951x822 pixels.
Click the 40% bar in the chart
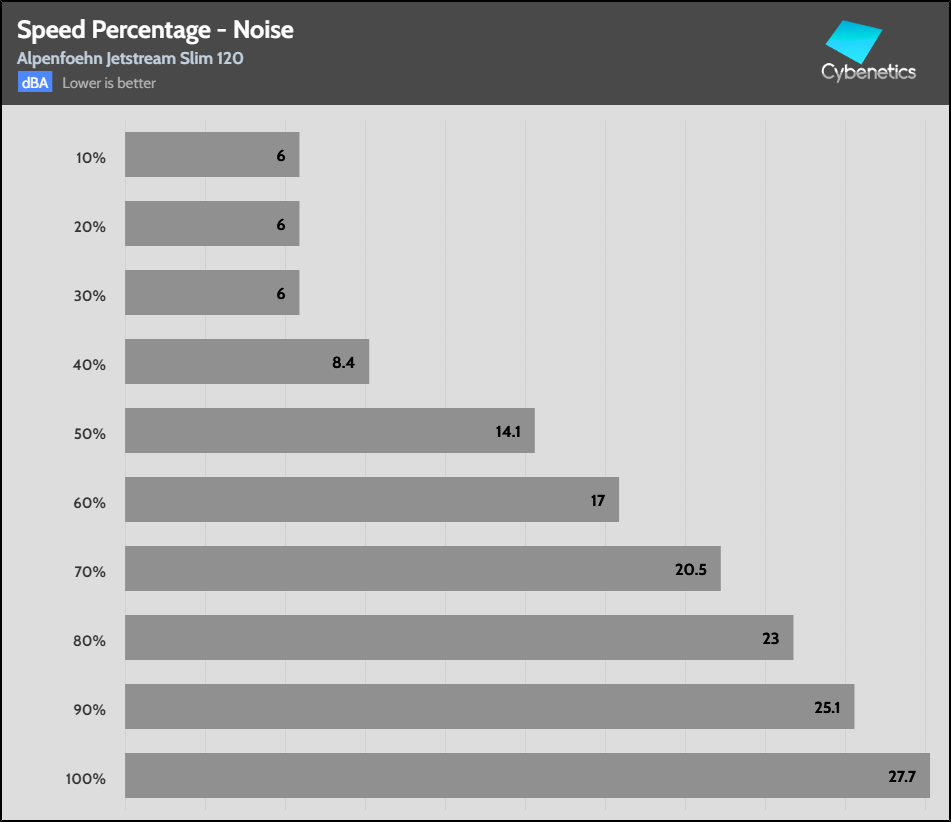pyautogui.click(x=246, y=361)
